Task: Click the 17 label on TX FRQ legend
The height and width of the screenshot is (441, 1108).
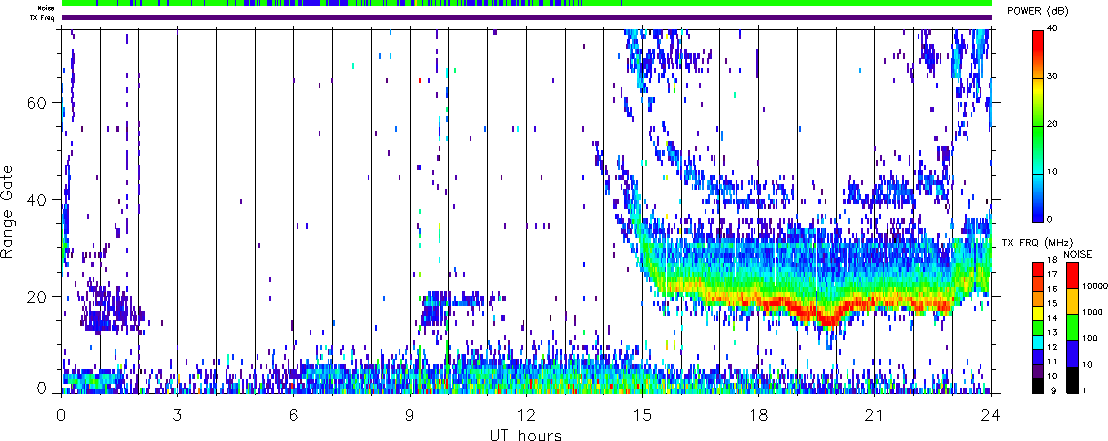Action: pos(1052,274)
